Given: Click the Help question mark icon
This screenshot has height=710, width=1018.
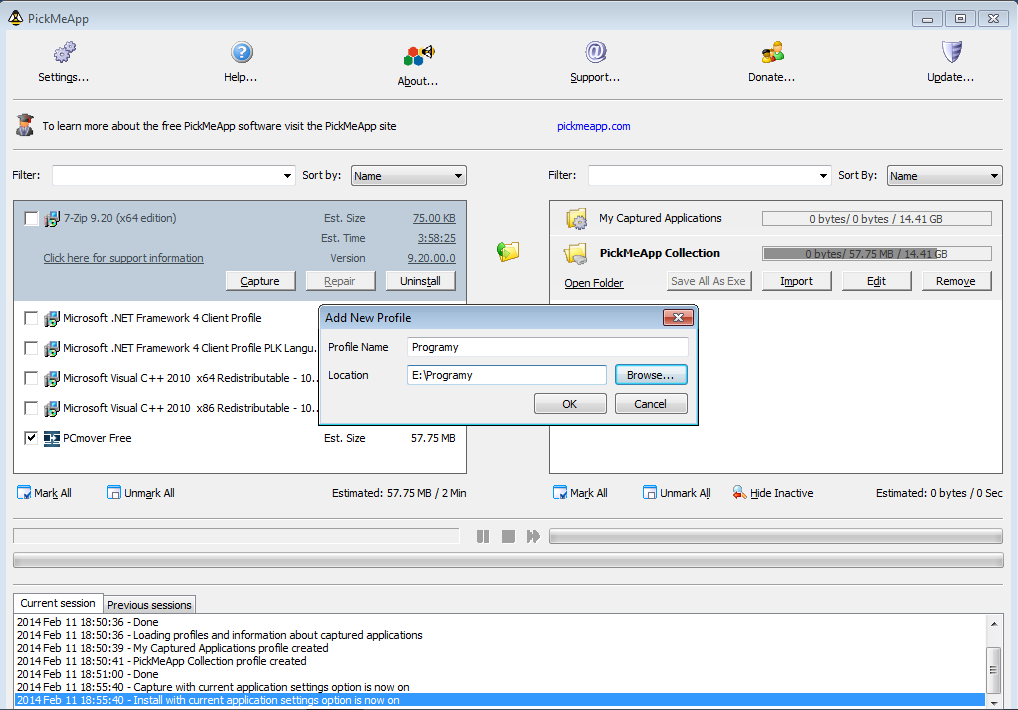Looking at the screenshot, I should tap(242, 52).
